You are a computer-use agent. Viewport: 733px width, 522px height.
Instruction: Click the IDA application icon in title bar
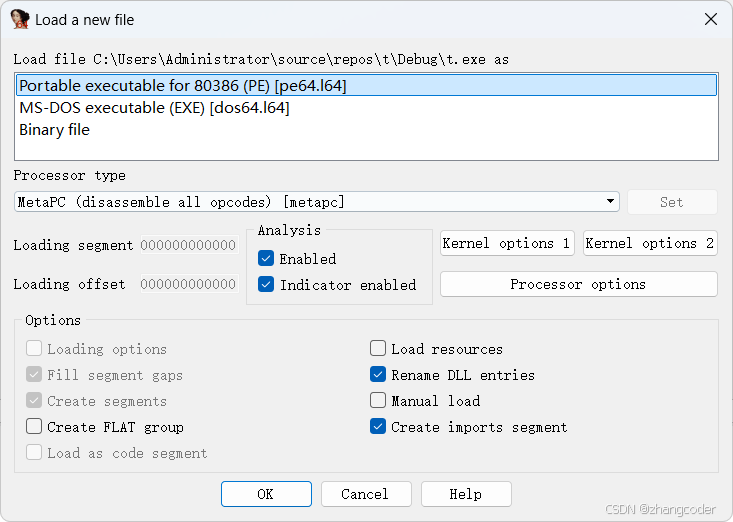[20, 19]
